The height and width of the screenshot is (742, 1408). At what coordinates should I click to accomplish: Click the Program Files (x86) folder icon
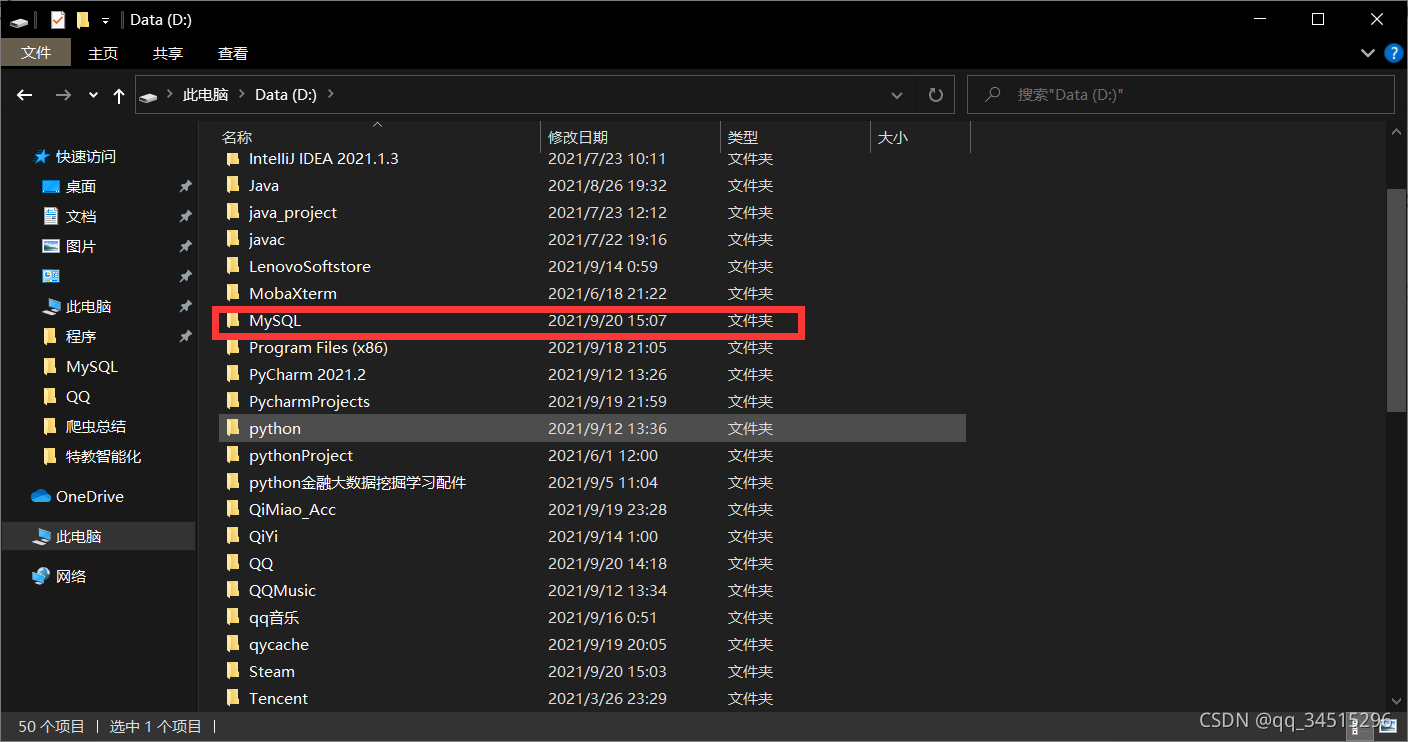click(x=233, y=347)
